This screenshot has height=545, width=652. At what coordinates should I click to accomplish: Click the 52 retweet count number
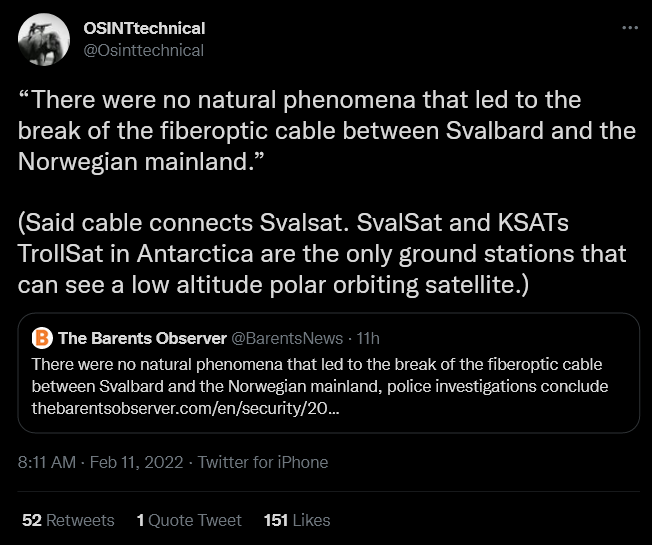(x=32, y=520)
